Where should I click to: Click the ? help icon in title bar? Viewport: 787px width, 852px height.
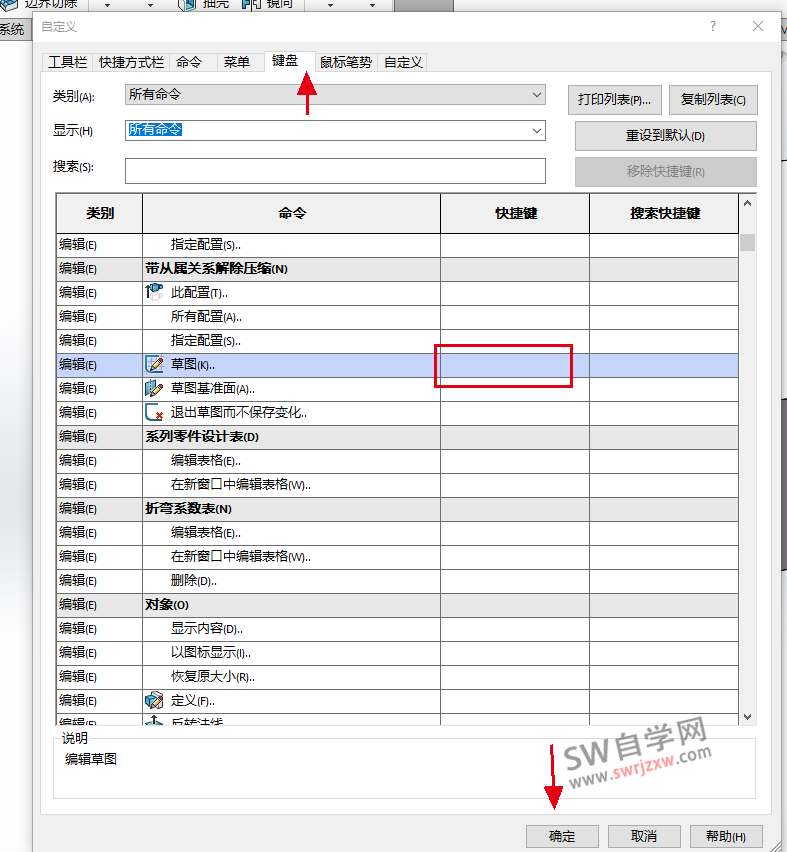tap(713, 26)
